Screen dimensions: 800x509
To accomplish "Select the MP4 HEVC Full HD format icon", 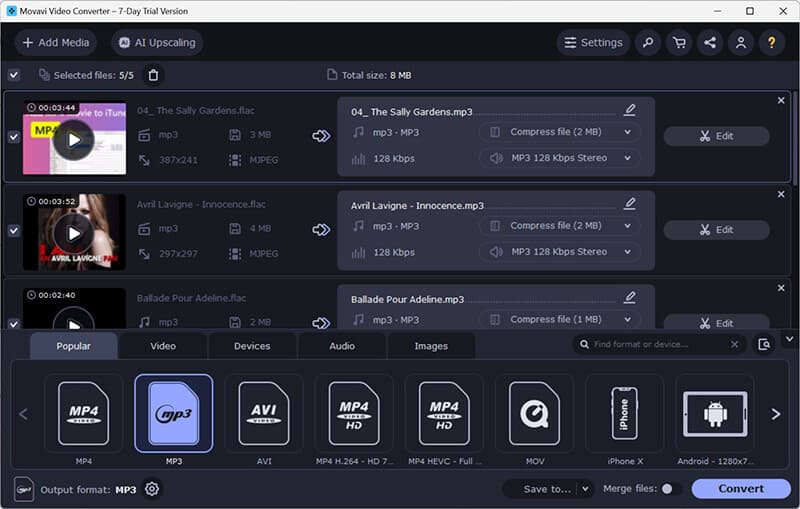I will pyautogui.click(x=444, y=414).
